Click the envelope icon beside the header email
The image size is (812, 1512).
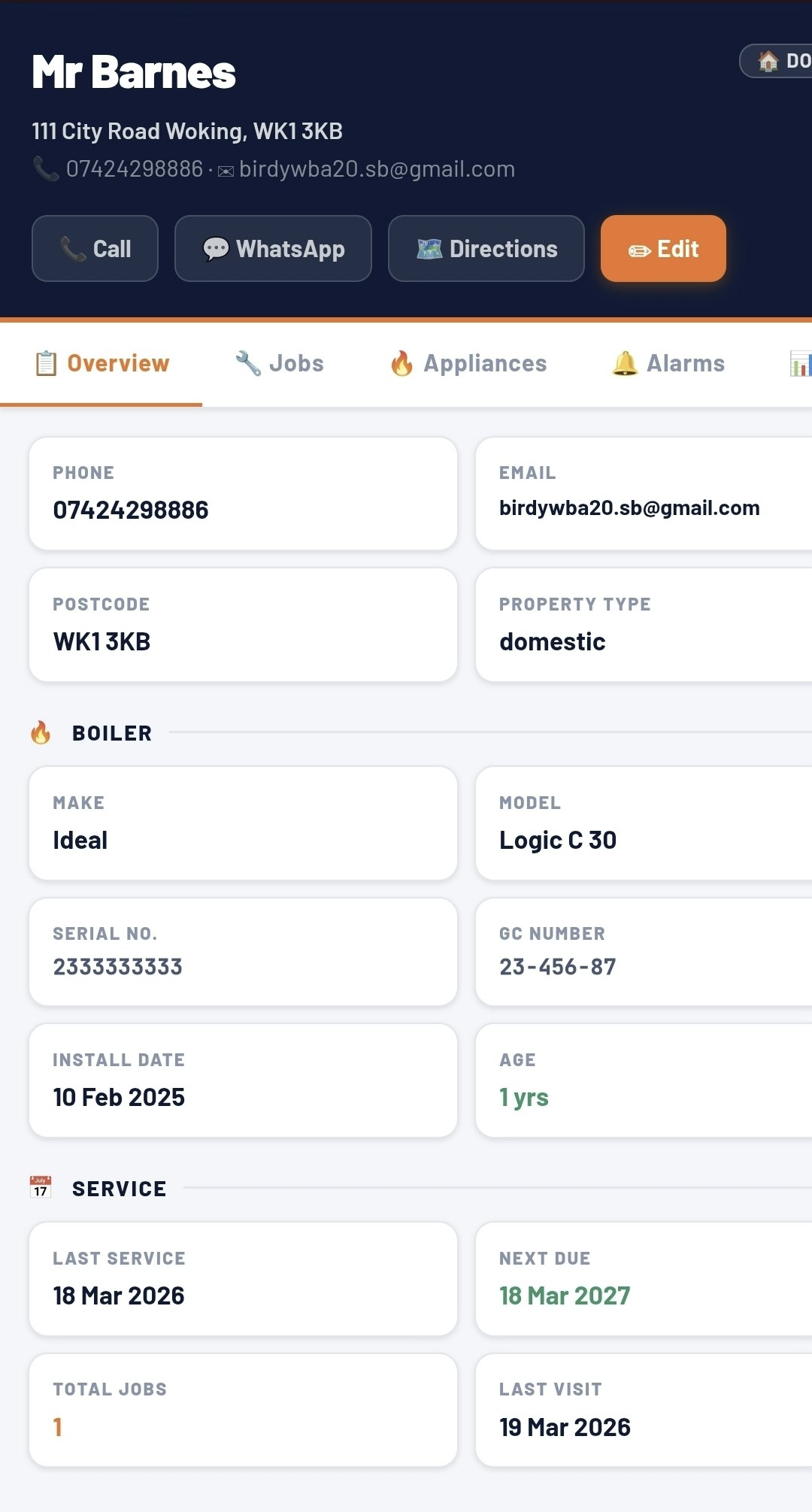point(226,171)
